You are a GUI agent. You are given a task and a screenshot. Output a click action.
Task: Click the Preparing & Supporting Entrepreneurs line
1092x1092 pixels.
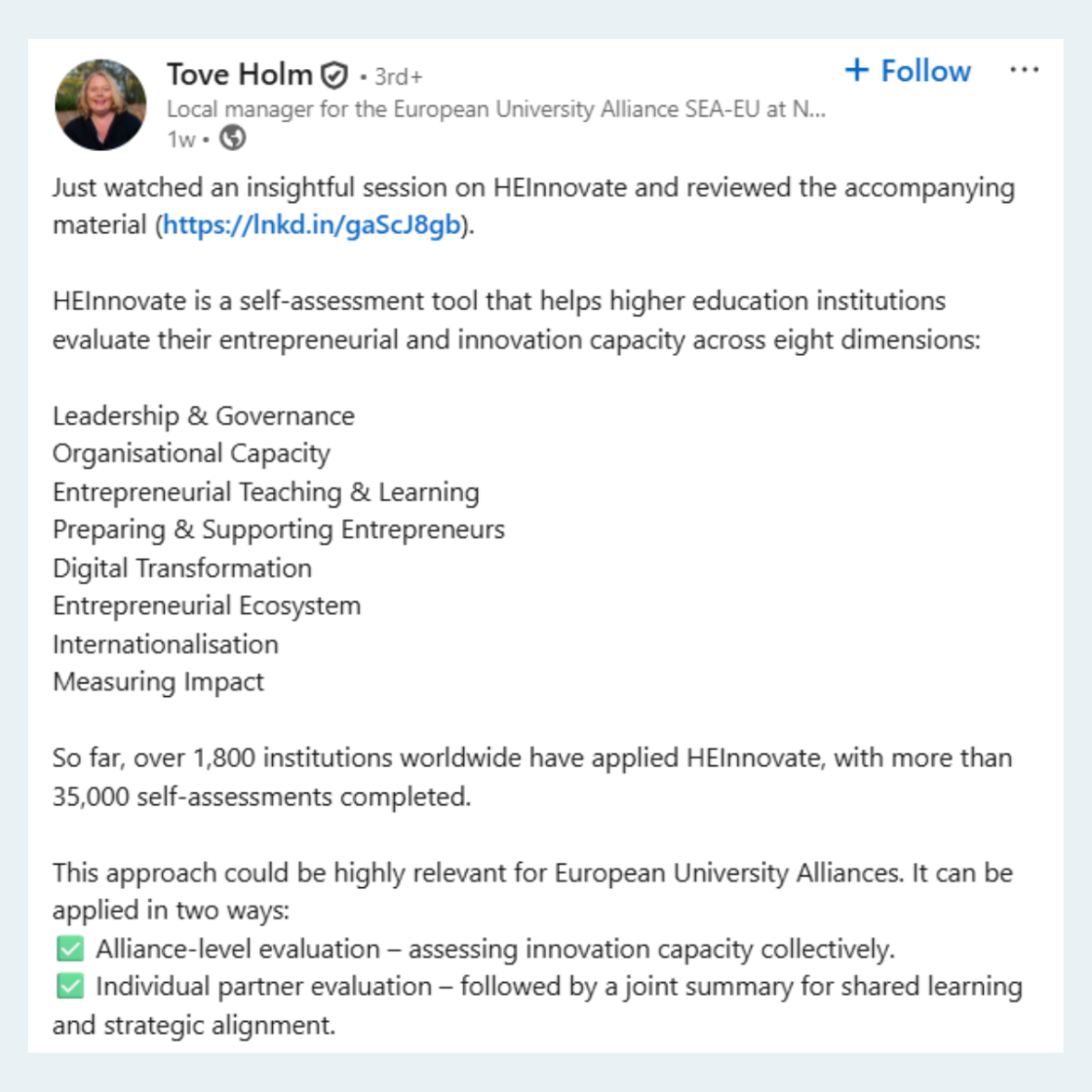click(279, 530)
